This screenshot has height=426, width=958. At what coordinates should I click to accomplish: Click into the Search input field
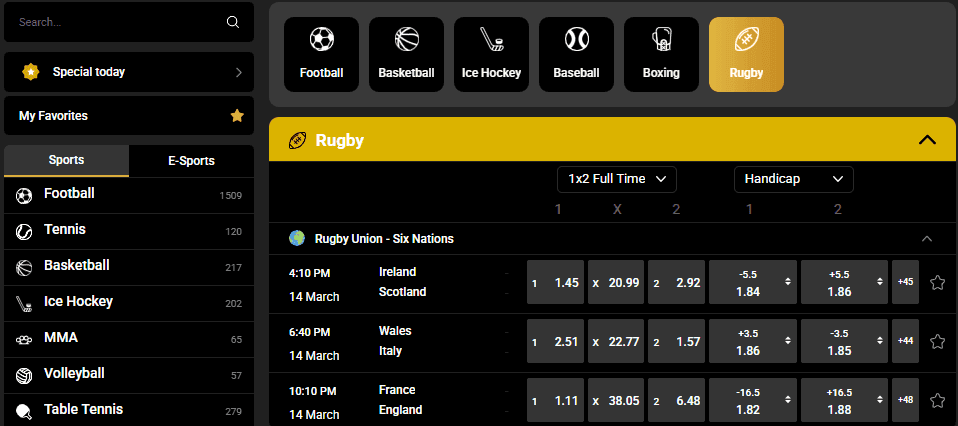click(x=129, y=22)
